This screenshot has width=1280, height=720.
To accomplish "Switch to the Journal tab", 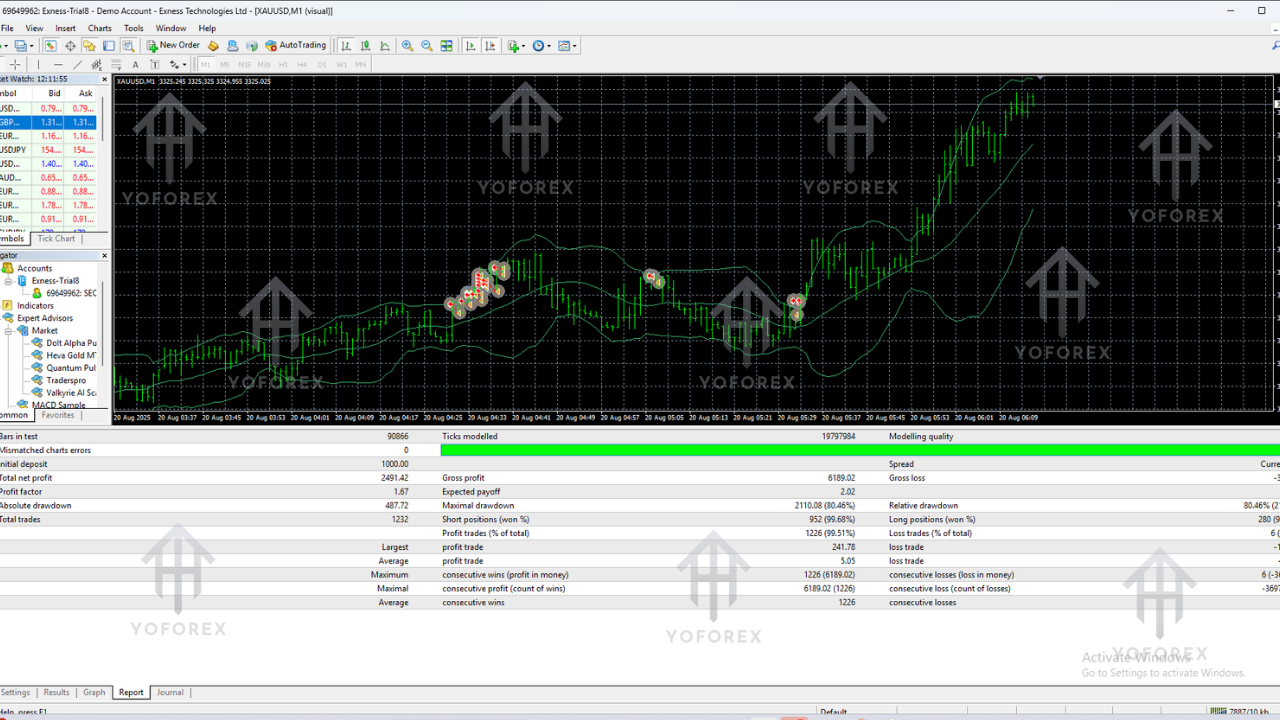I will (170, 692).
